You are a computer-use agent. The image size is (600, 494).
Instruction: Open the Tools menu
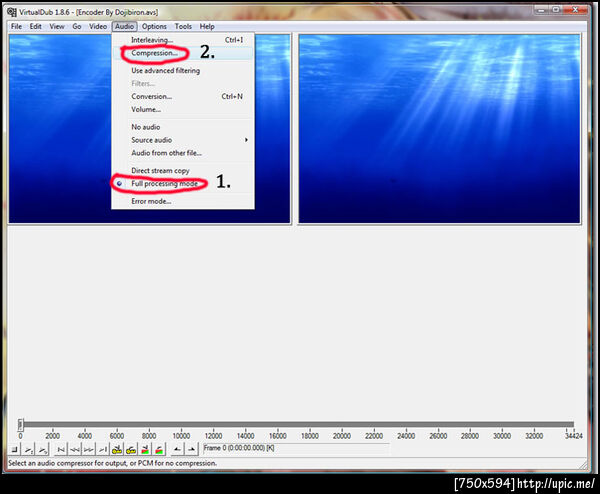pyautogui.click(x=183, y=26)
